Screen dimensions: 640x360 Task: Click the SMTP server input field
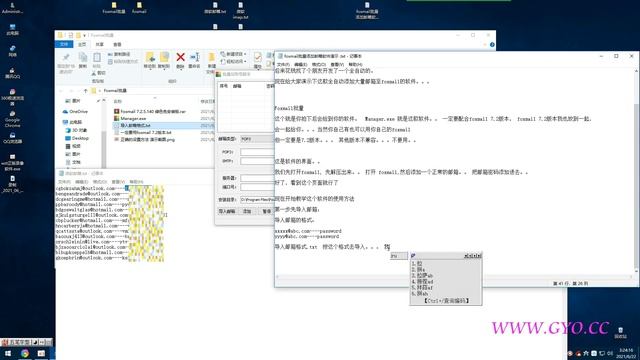coord(257,161)
